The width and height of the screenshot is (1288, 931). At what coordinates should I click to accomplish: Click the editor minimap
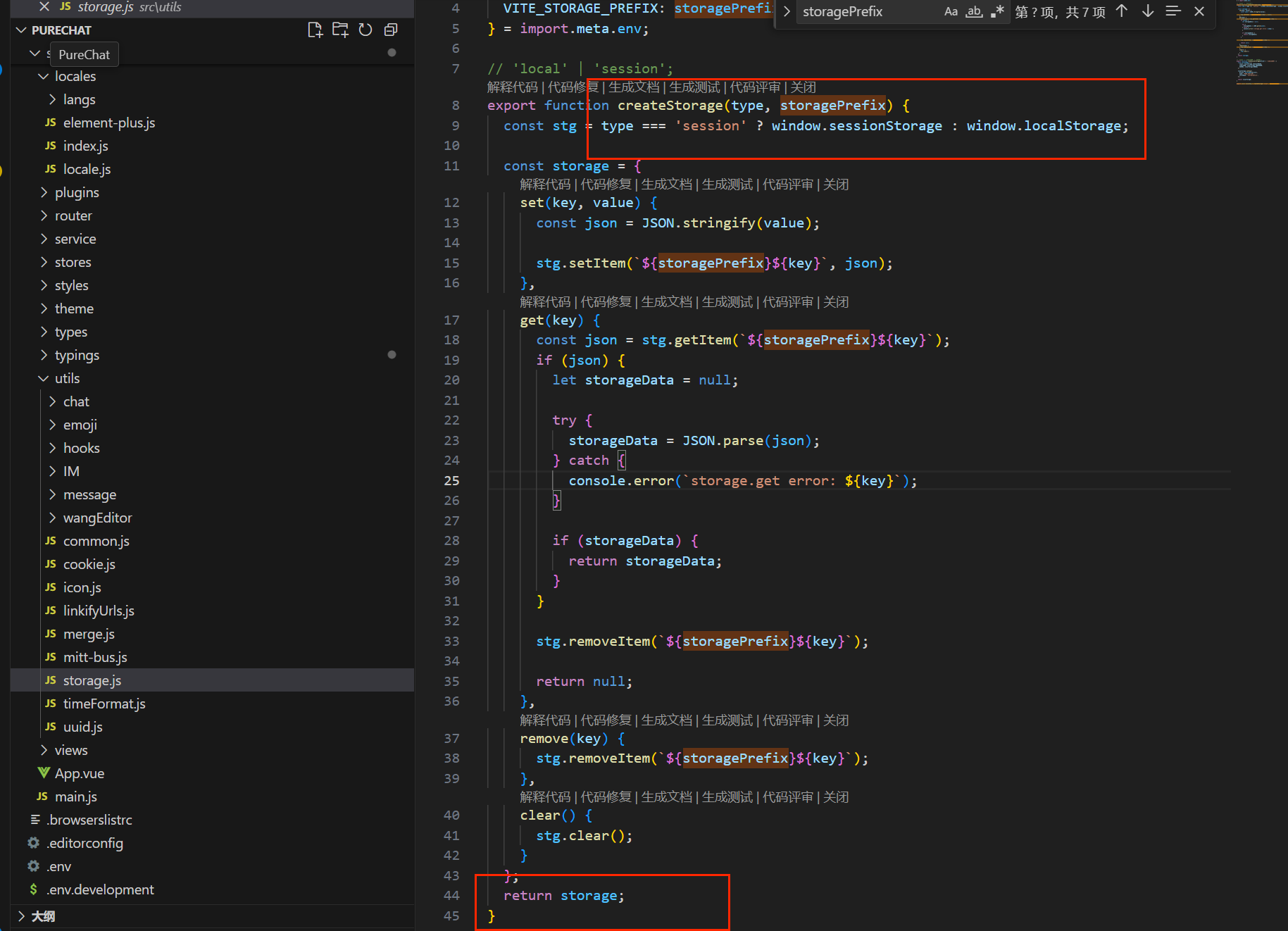(x=1261, y=44)
